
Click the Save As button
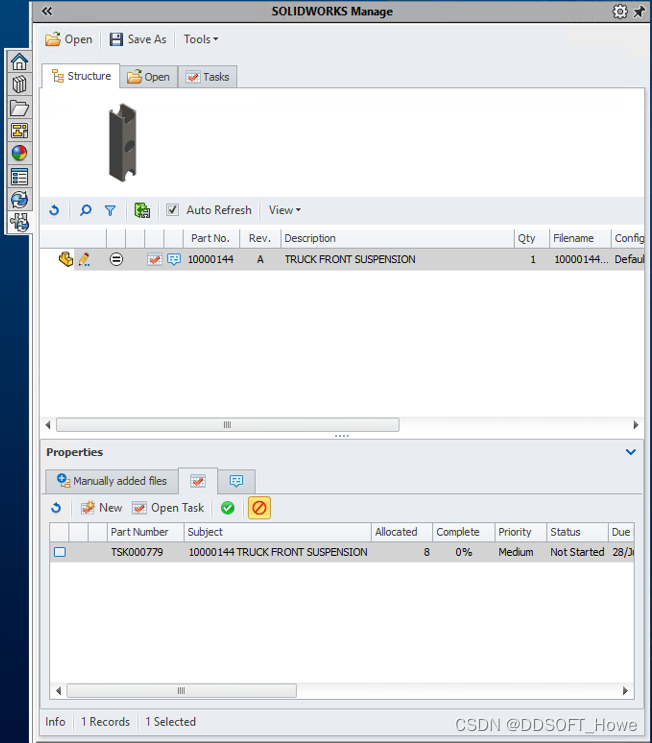click(138, 39)
